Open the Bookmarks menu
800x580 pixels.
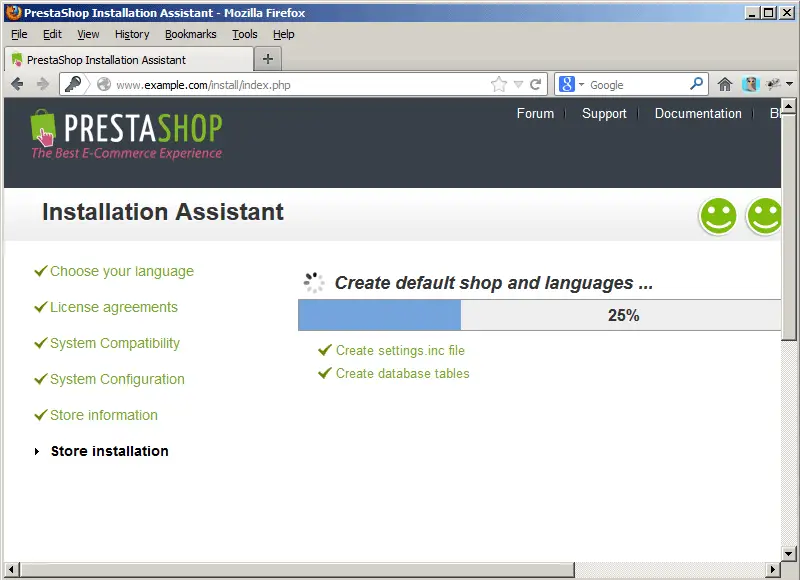click(191, 34)
